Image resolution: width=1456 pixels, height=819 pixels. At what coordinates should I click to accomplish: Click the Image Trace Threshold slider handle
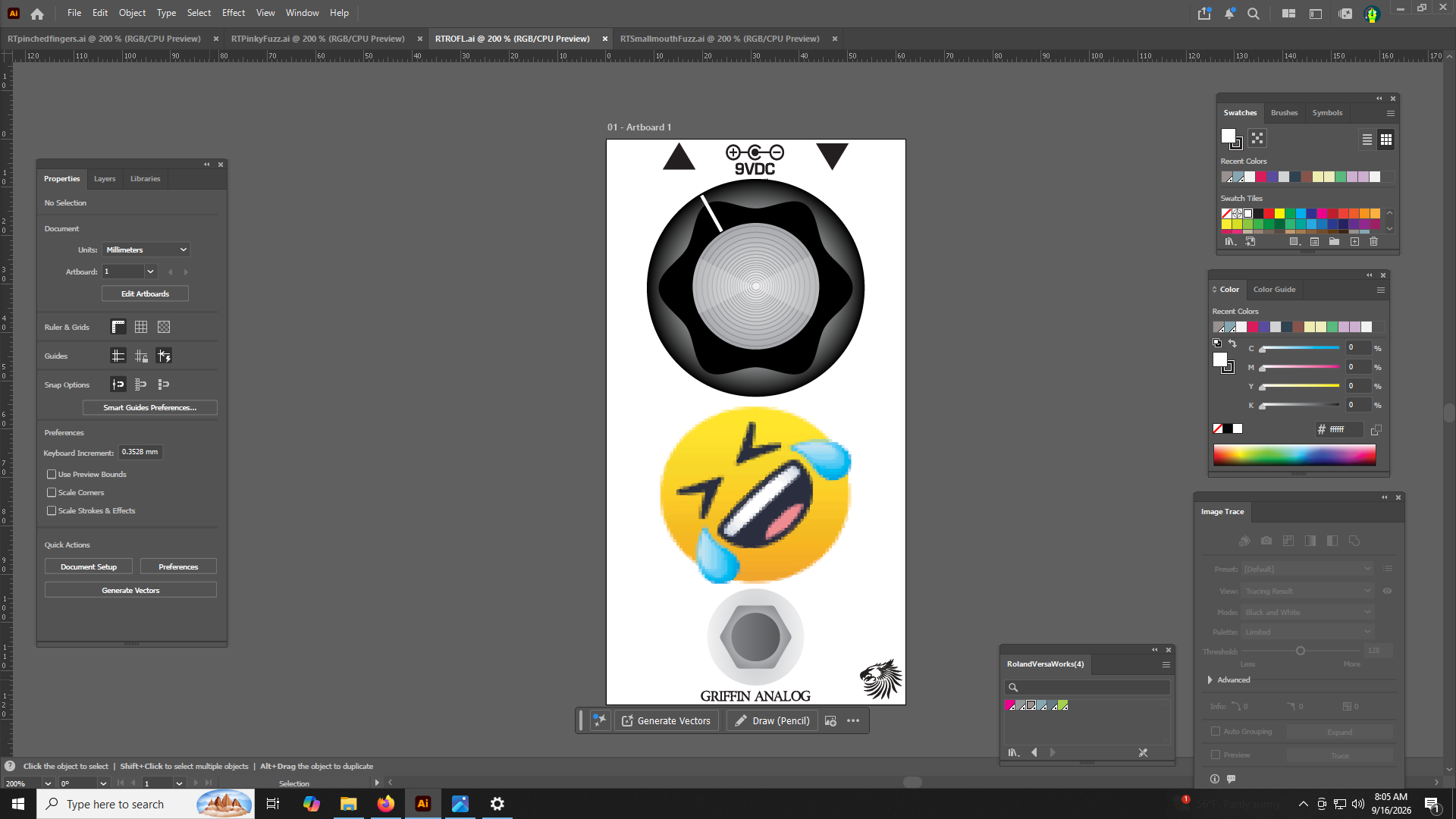point(1301,651)
